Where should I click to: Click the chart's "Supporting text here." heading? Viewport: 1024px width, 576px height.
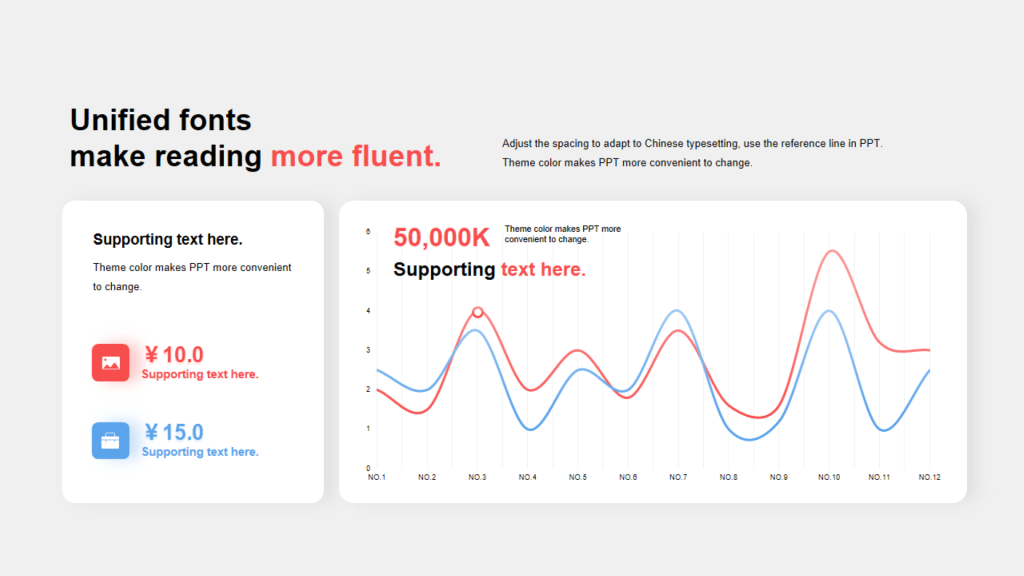(x=489, y=269)
